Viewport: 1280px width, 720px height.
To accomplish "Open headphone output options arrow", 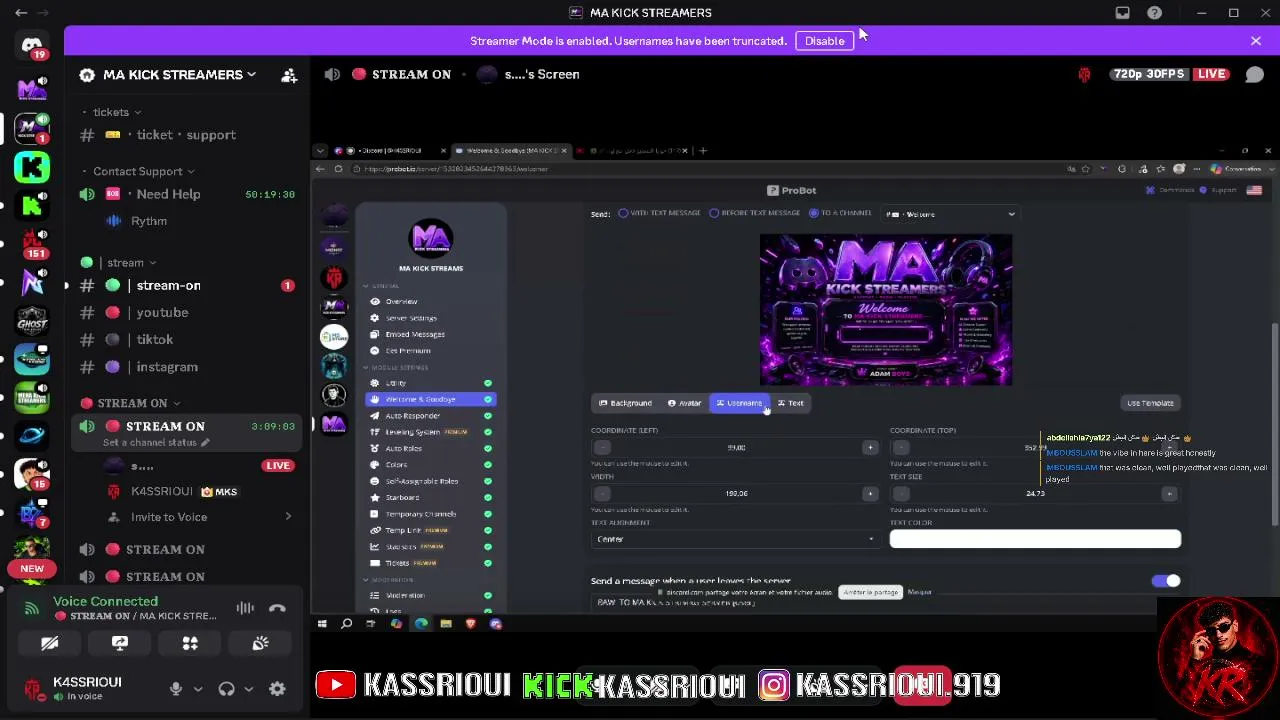I will [x=248, y=688].
